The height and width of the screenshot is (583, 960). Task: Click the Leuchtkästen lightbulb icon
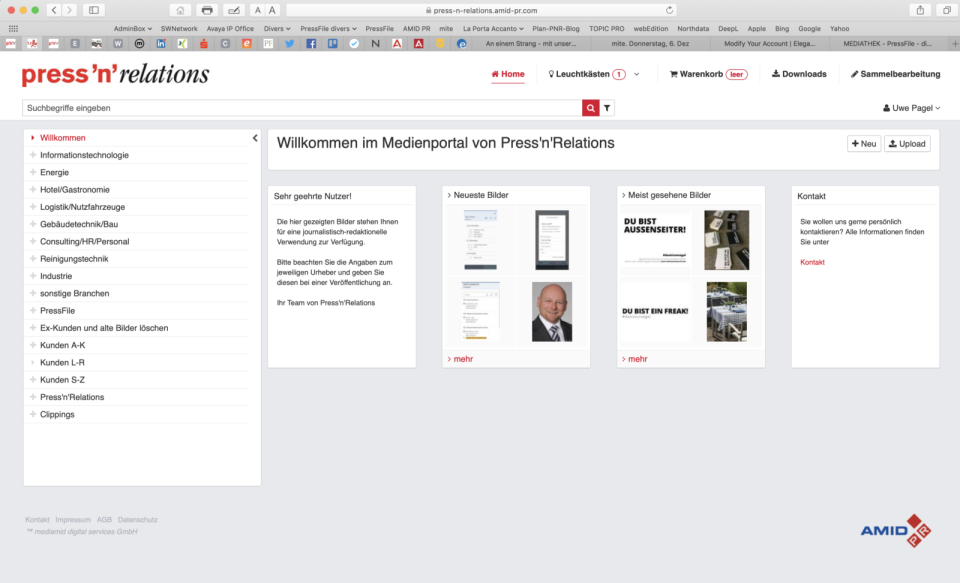click(551, 73)
